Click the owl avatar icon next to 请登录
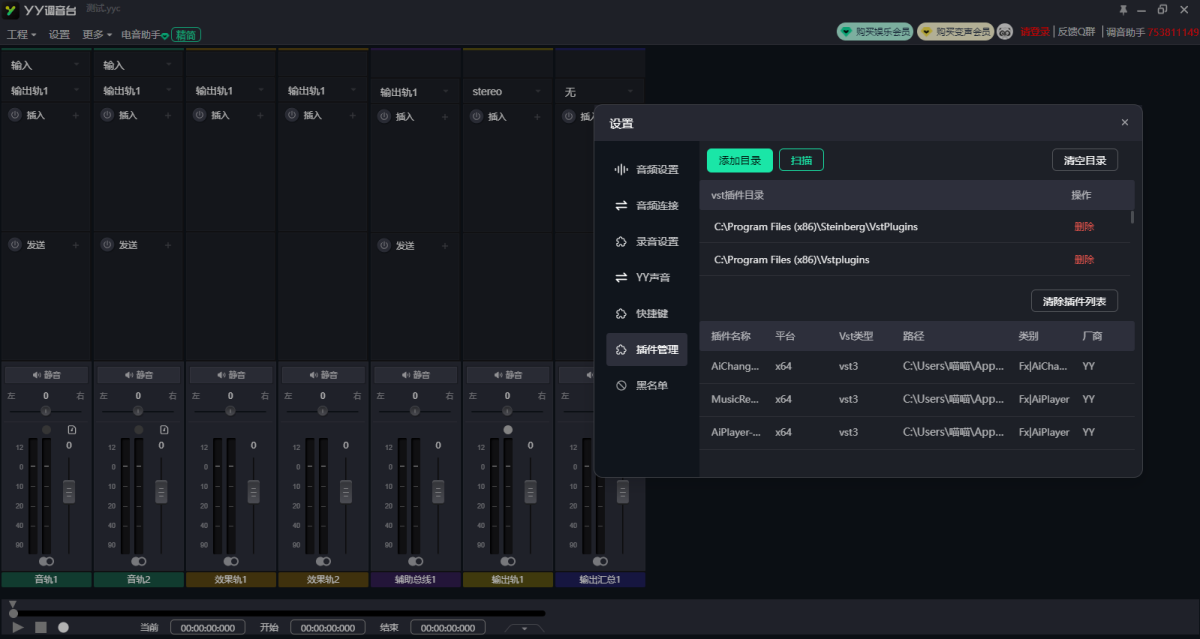The width and height of the screenshot is (1200, 639). pyautogui.click(x=1005, y=32)
